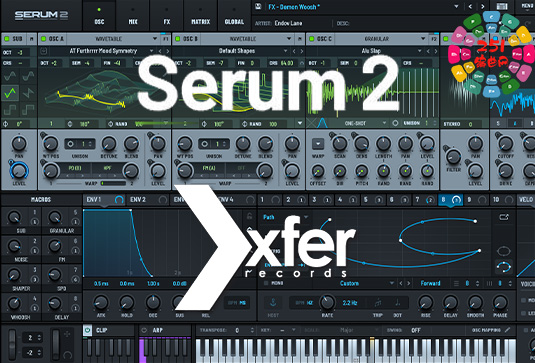The width and height of the screenshot is (535, 363).
Task: Click the pitch bend up range stepper
Action: pos(39,337)
